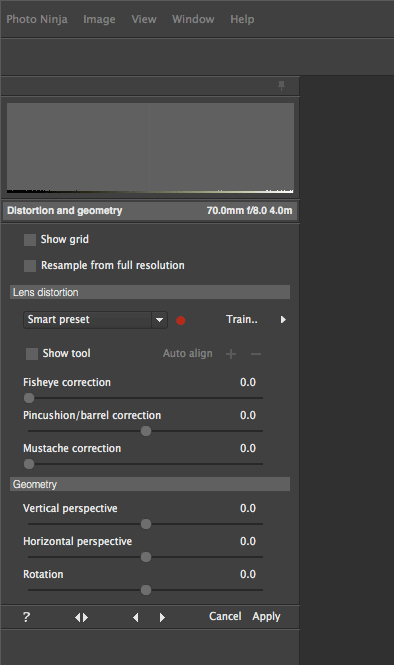Enable Resample from full resolution checkbox
This screenshot has width=394, height=665.
(30, 266)
